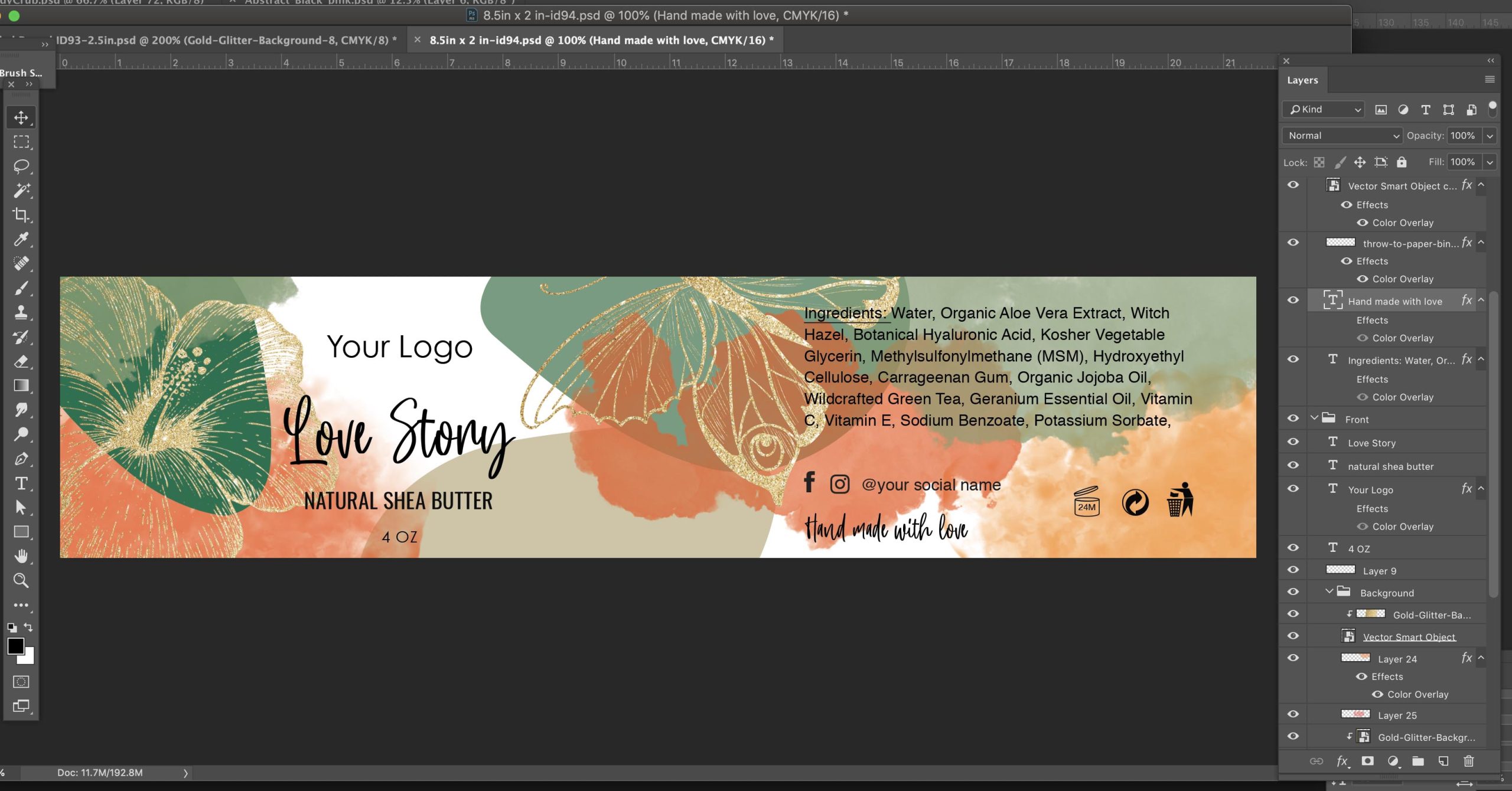Collapse effects of Layer 24
Screen dimensions: 1512x791
(x=1481, y=658)
